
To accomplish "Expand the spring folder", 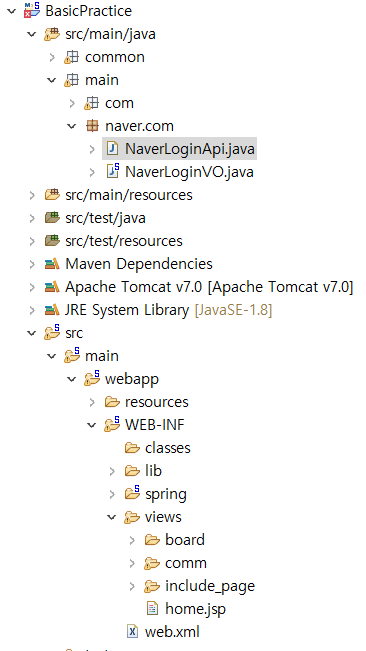I will point(112,494).
